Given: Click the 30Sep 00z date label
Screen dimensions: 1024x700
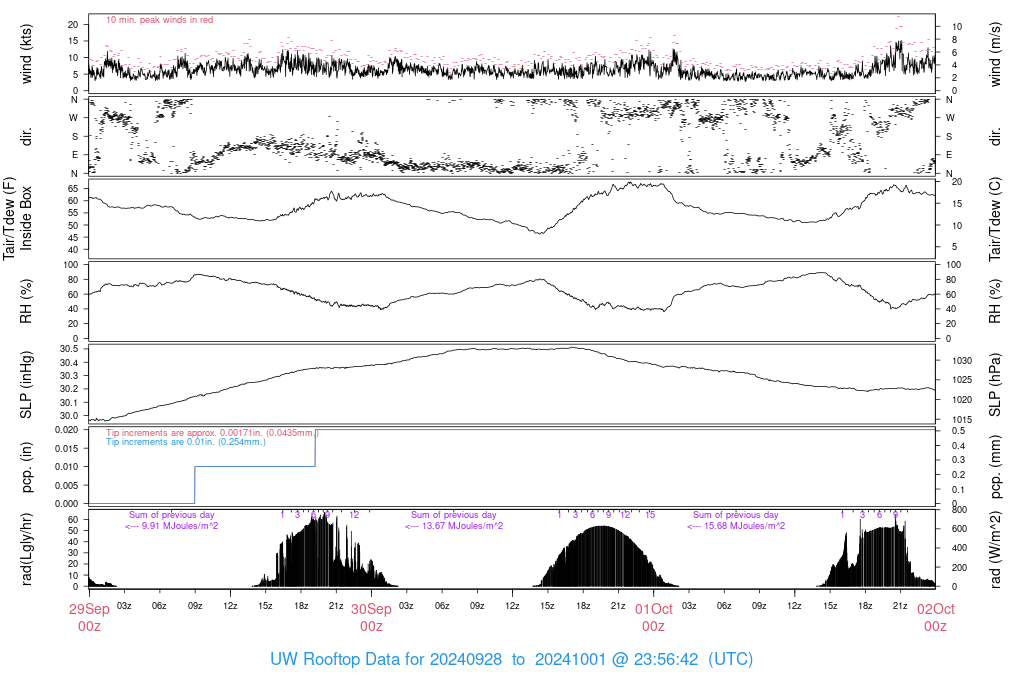Looking at the screenshot, I should 371,617.
